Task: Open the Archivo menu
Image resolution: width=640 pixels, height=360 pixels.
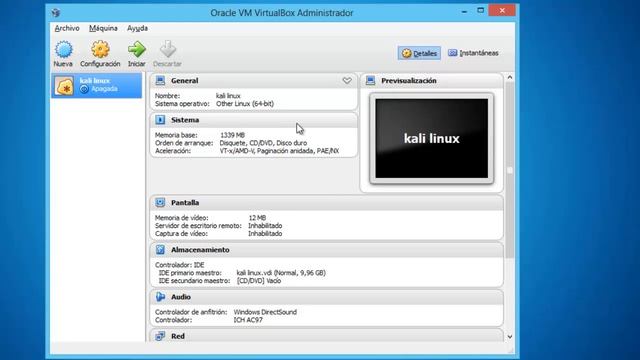Action: [67, 28]
